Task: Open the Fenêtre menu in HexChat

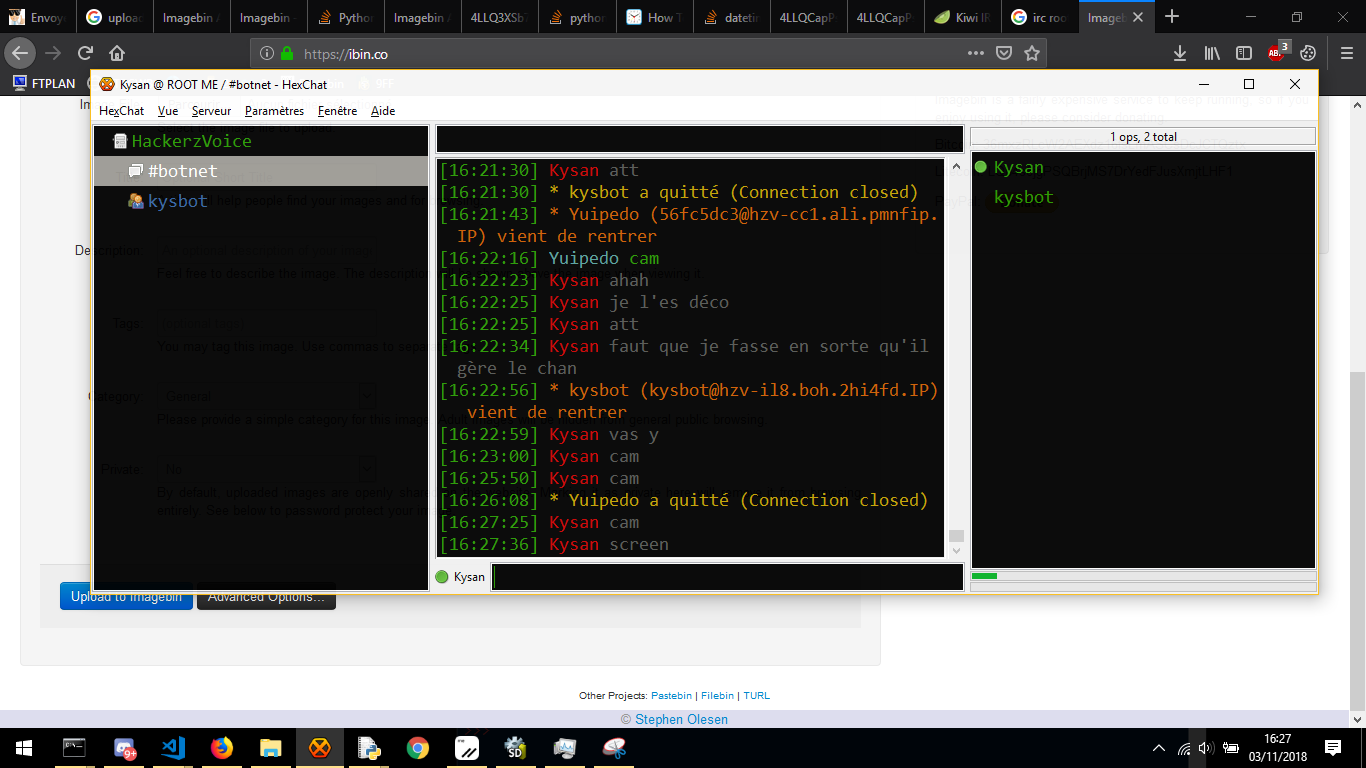Action: point(337,111)
